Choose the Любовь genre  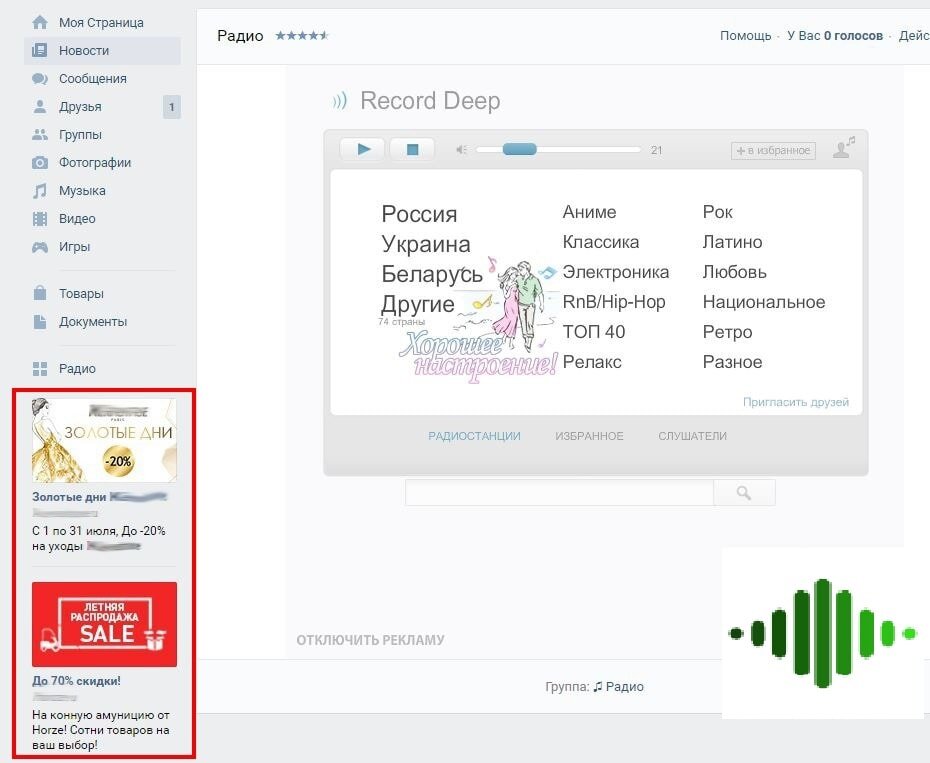point(734,272)
